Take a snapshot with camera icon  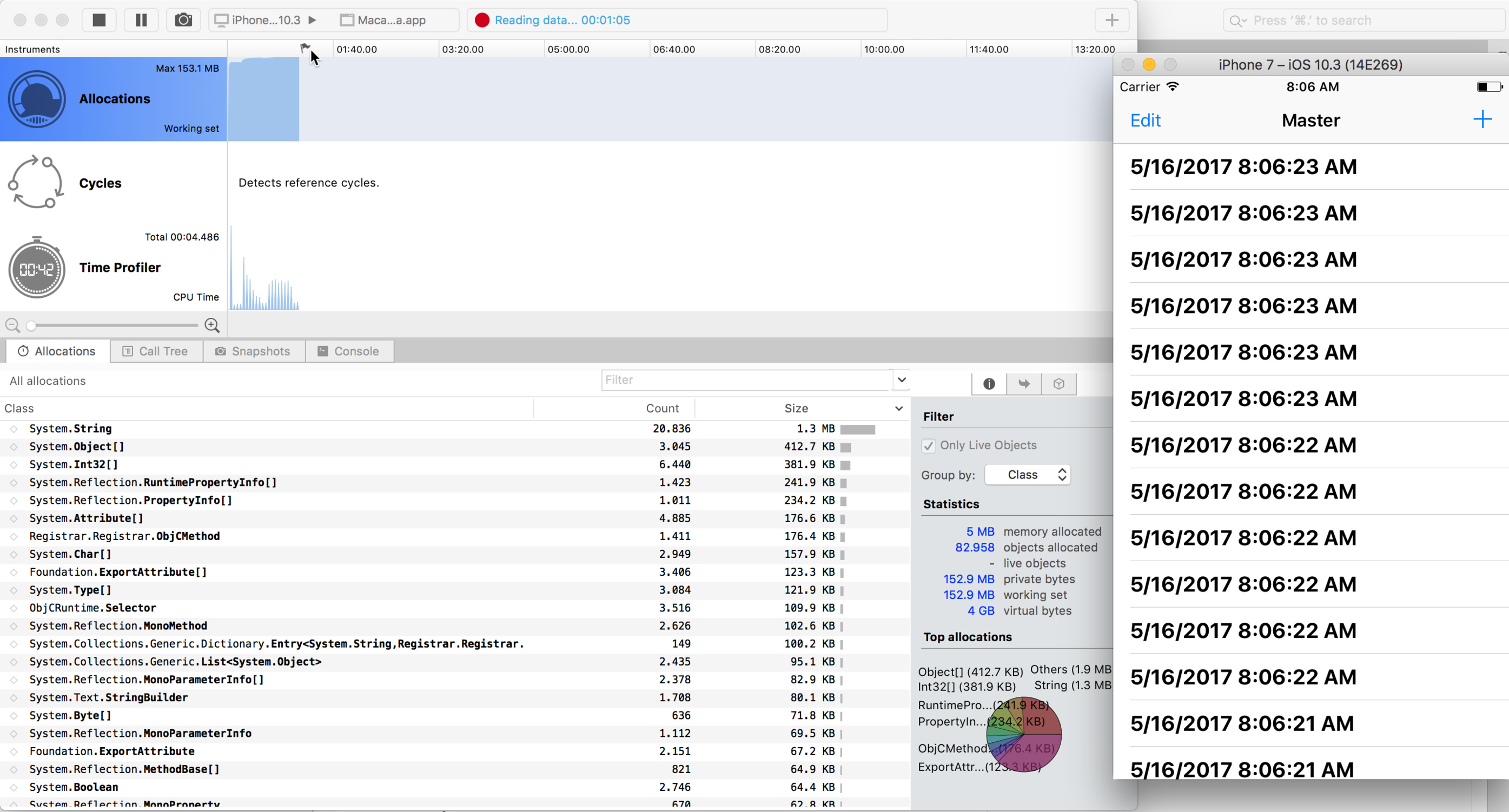(183, 20)
